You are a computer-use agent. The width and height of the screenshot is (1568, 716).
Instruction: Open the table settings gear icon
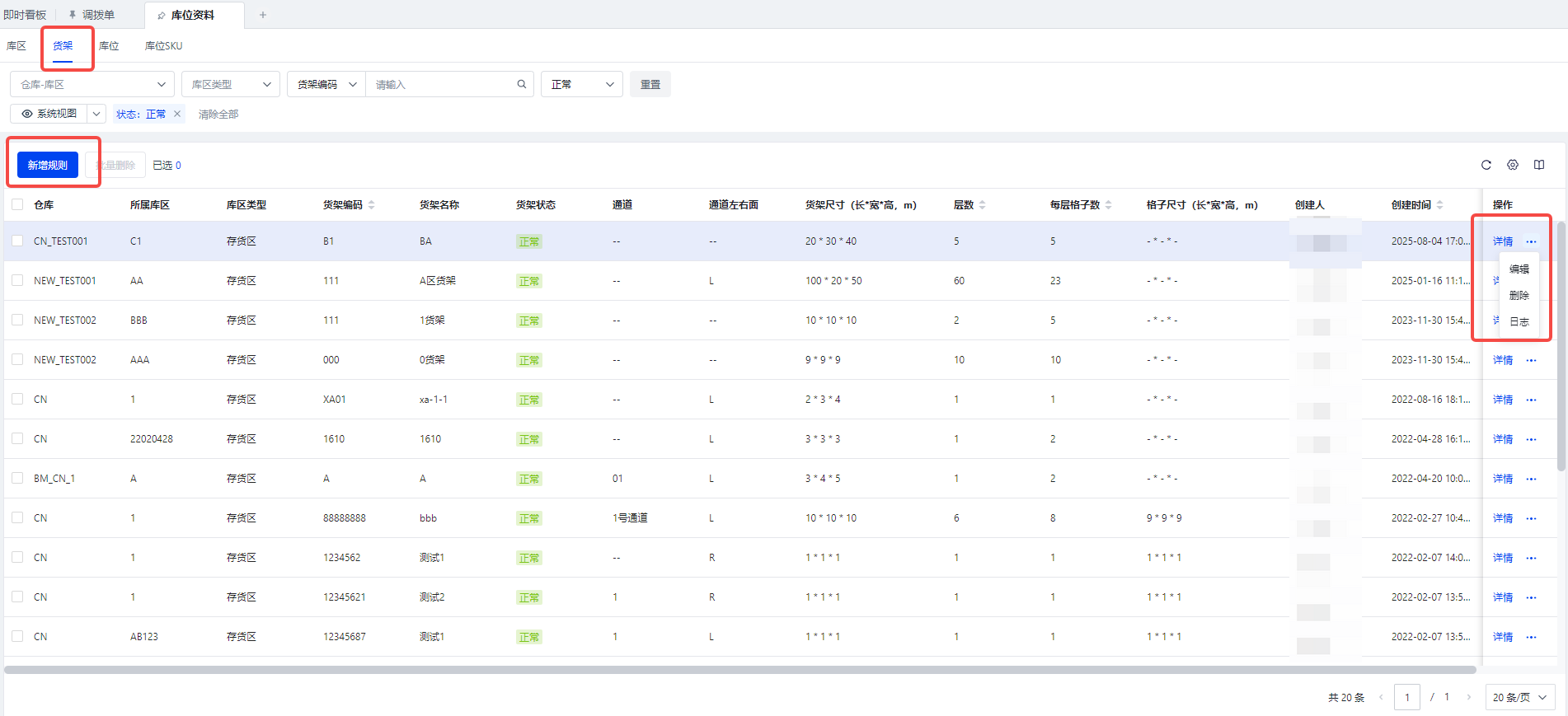pos(1512,165)
